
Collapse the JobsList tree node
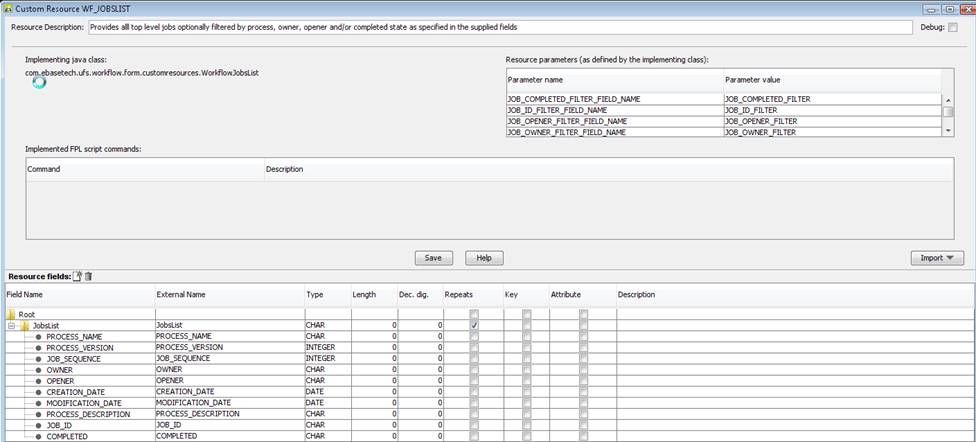[x=11, y=325]
